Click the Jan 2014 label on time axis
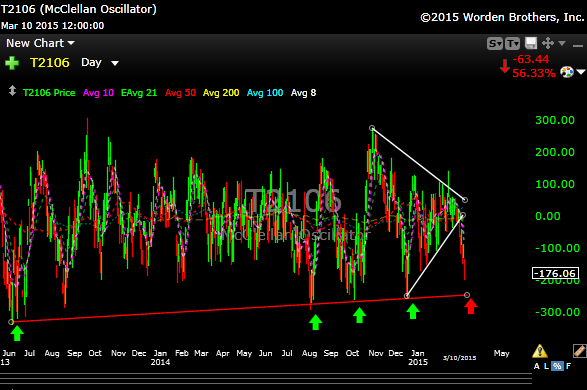587x390 pixels. click(x=160, y=357)
